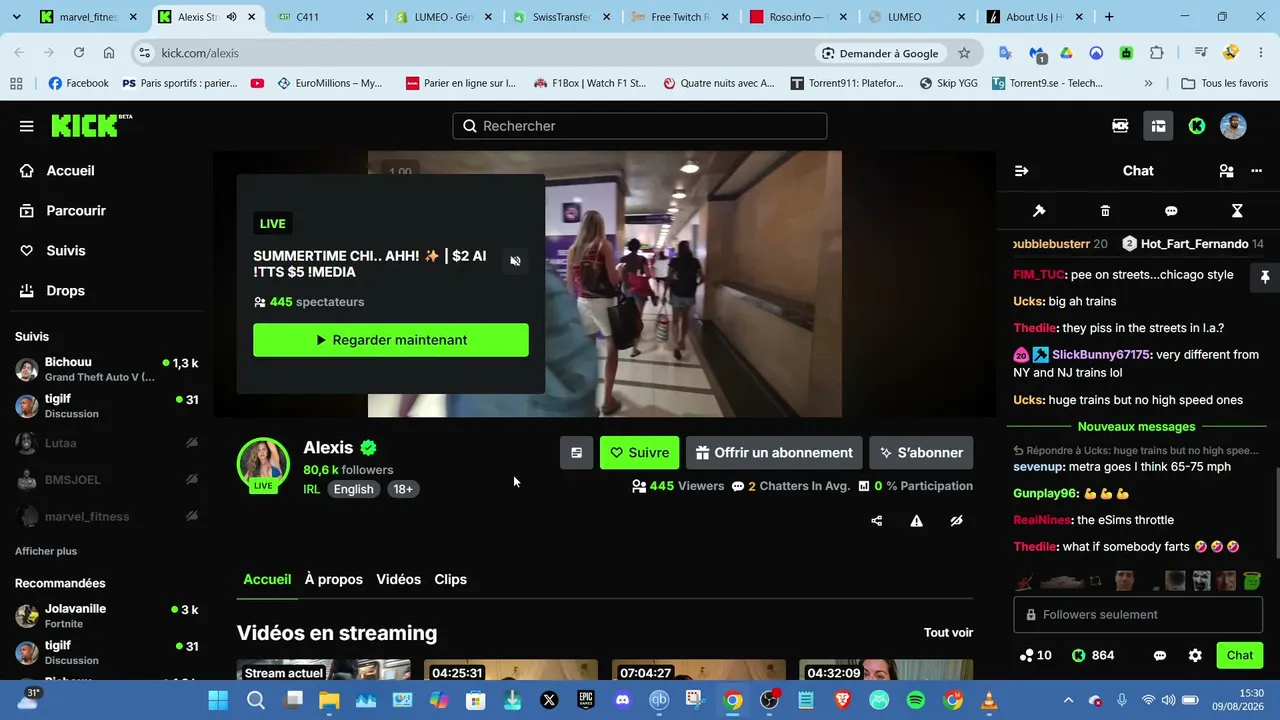Send message with the green Chat button
Image resolution: width=1280 pixels, height=720 pixels.
1240,656
